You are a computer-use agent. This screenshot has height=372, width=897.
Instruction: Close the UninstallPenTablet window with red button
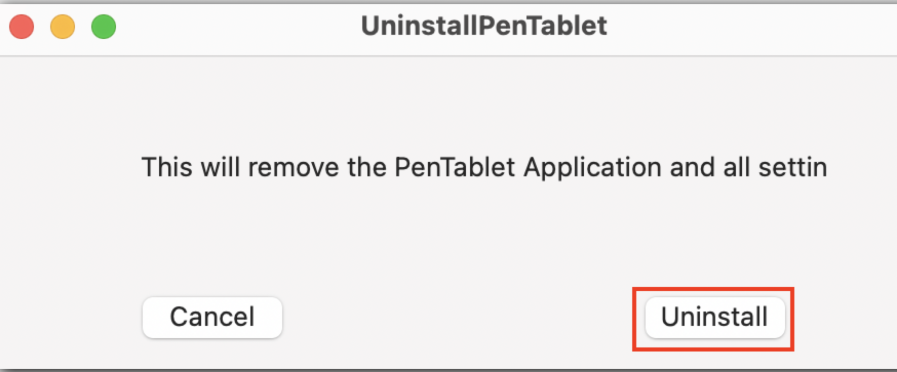[x=22, y=27]
